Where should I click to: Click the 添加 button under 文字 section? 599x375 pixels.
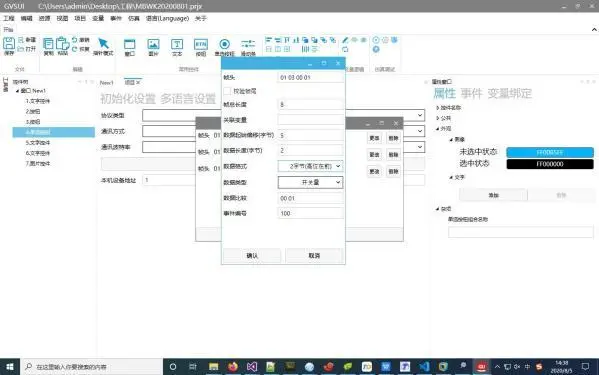pos(493,195)
